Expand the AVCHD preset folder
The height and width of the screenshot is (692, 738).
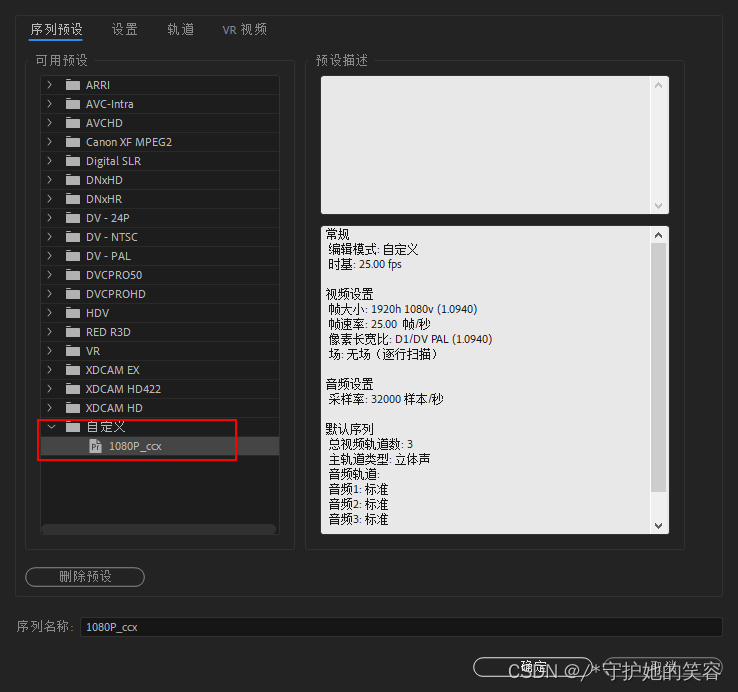click(49, 123)
